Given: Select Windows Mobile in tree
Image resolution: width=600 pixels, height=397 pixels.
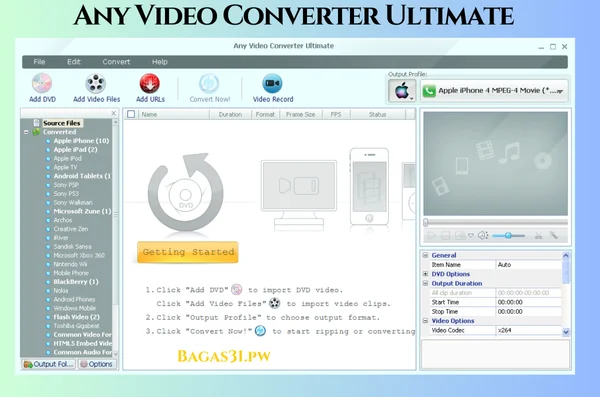Looking at the screenshot, I should coord(75,308).
